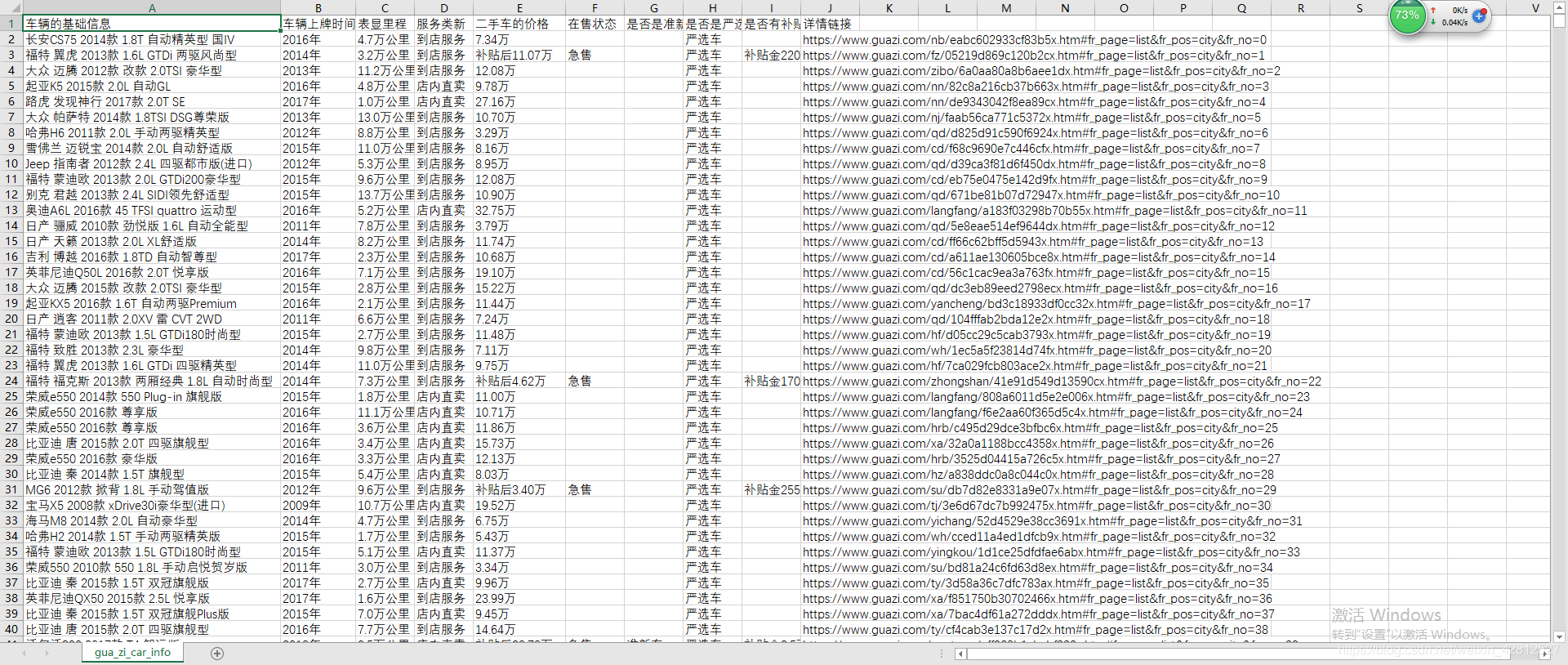Image resolution: width=1568 pixels, height=665 pixels.
Task: Select the row 24 header
Action: click(x=11, y=381)
